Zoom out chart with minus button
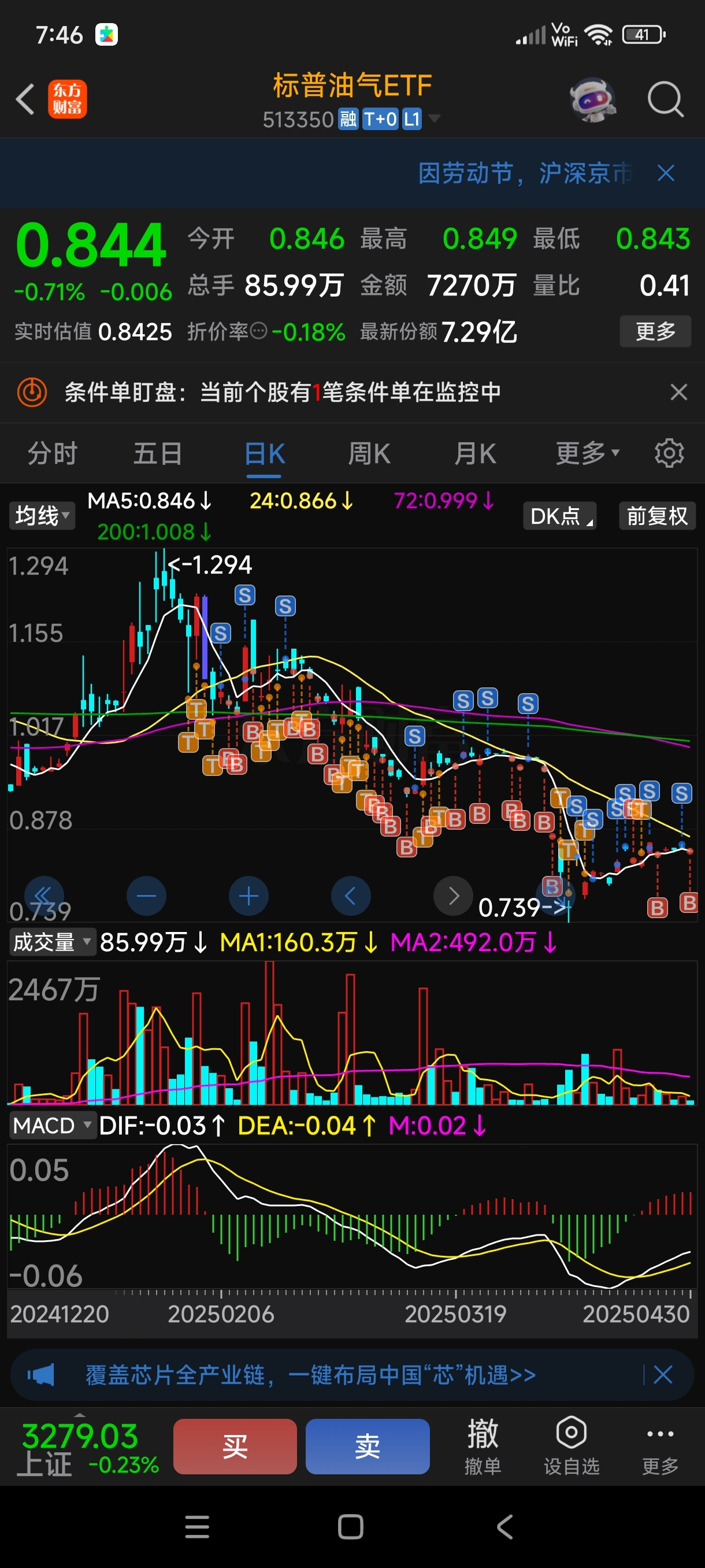Viewport: 705px width, 1568px height. tap(146, 896)
